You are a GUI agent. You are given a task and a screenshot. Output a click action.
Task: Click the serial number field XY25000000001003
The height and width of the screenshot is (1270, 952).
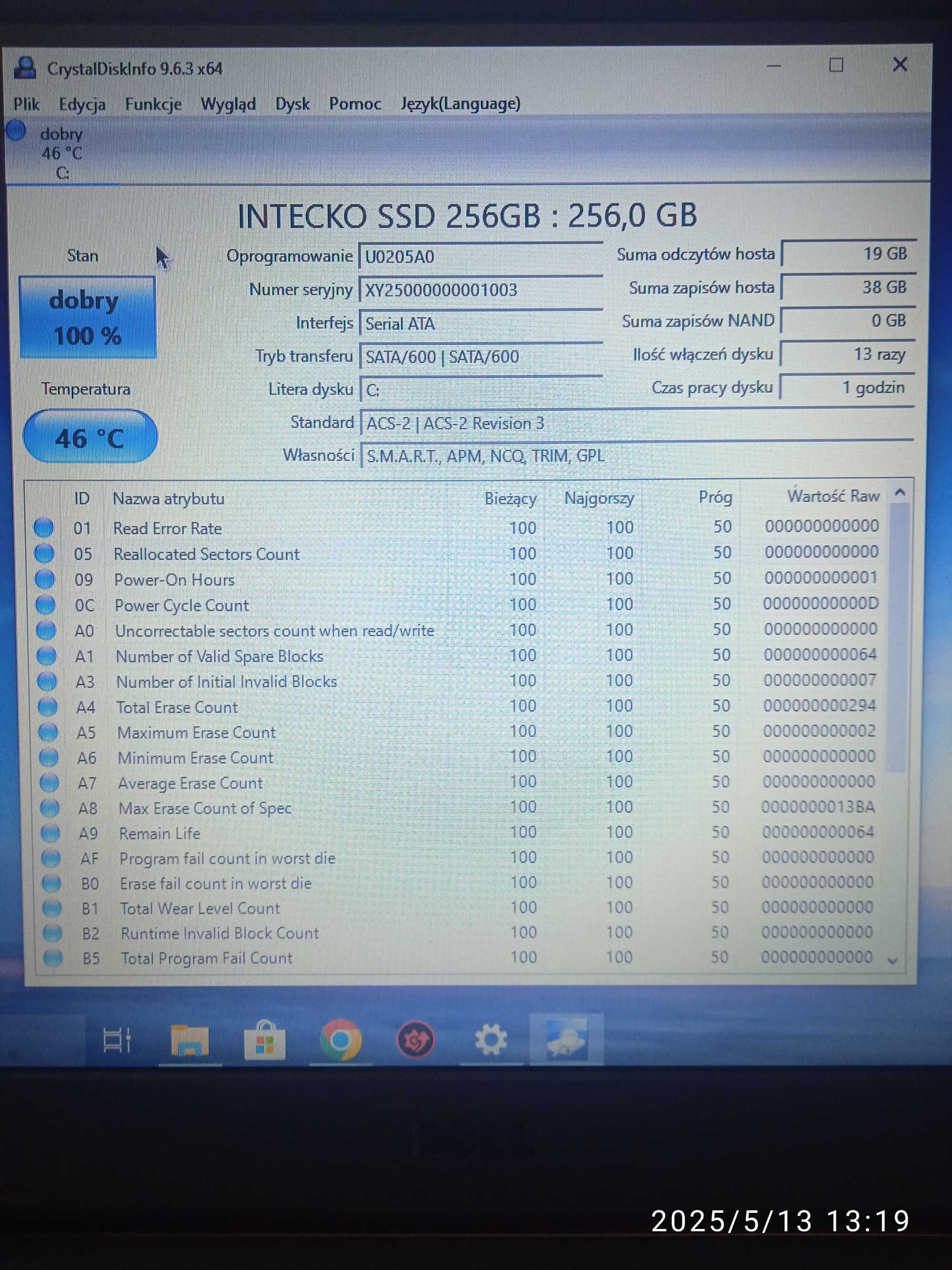point(481,290)
